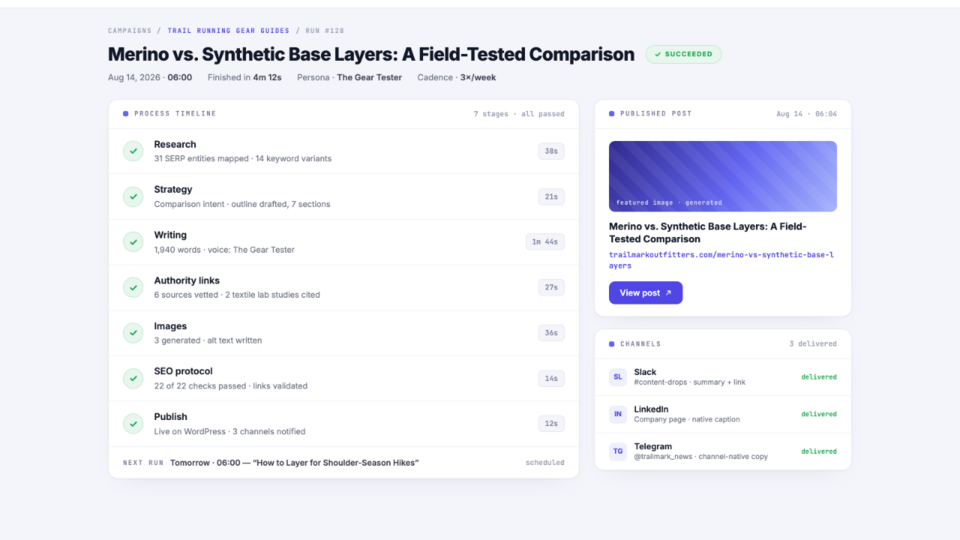Click the Writing stage green check icon
The height and width of the screenshot is (540, 960).
tap(133, 242)
